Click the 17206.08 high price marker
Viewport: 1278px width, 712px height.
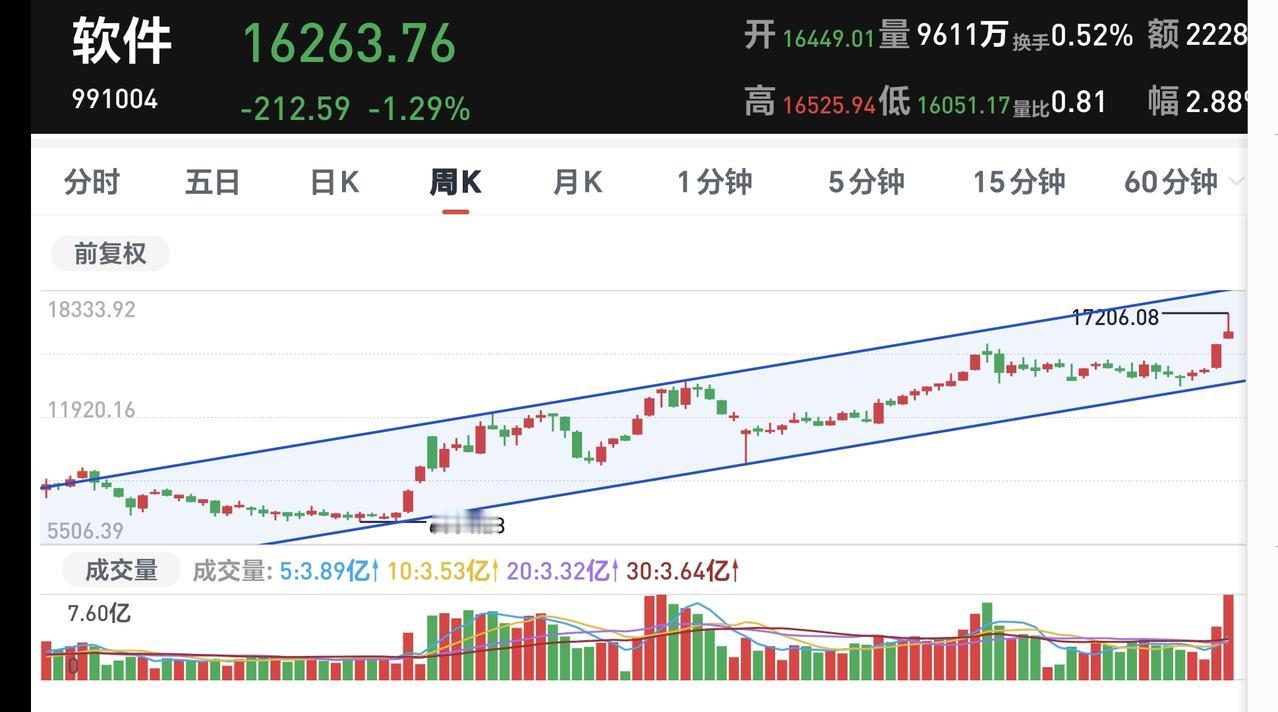pos(1114,318)
